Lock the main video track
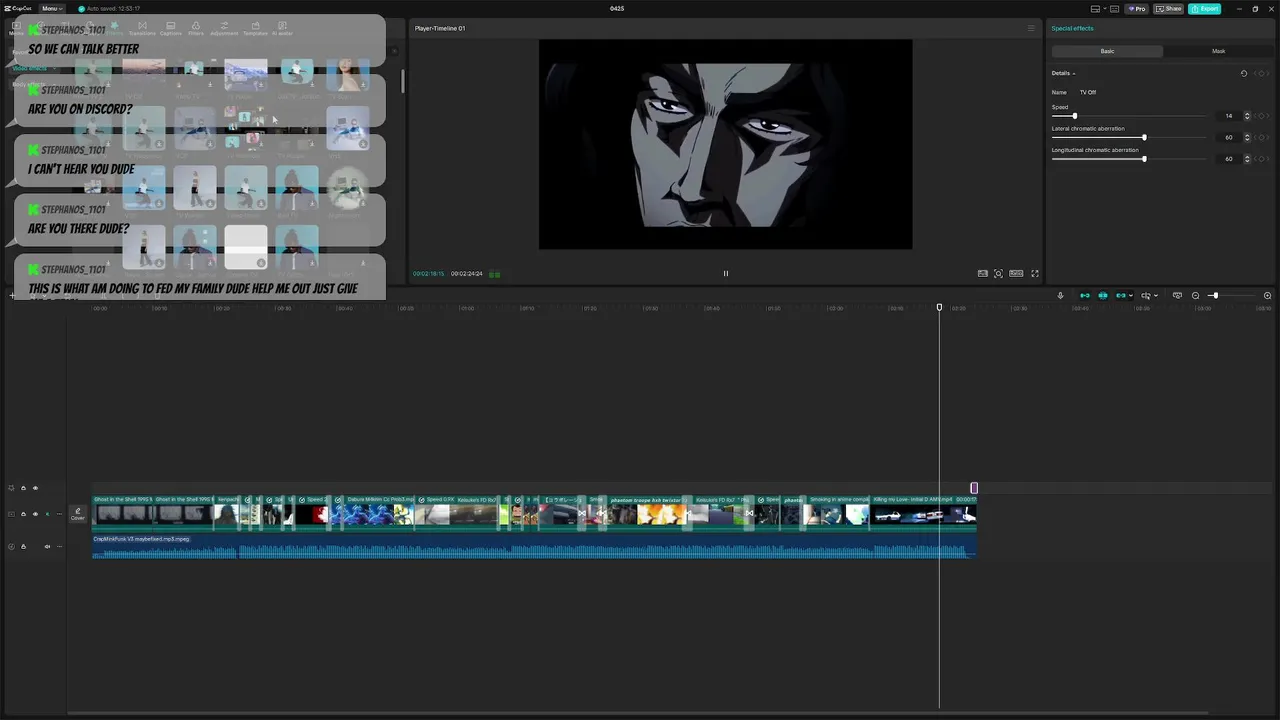This screenshot has height=720, width=1280. 23,514
